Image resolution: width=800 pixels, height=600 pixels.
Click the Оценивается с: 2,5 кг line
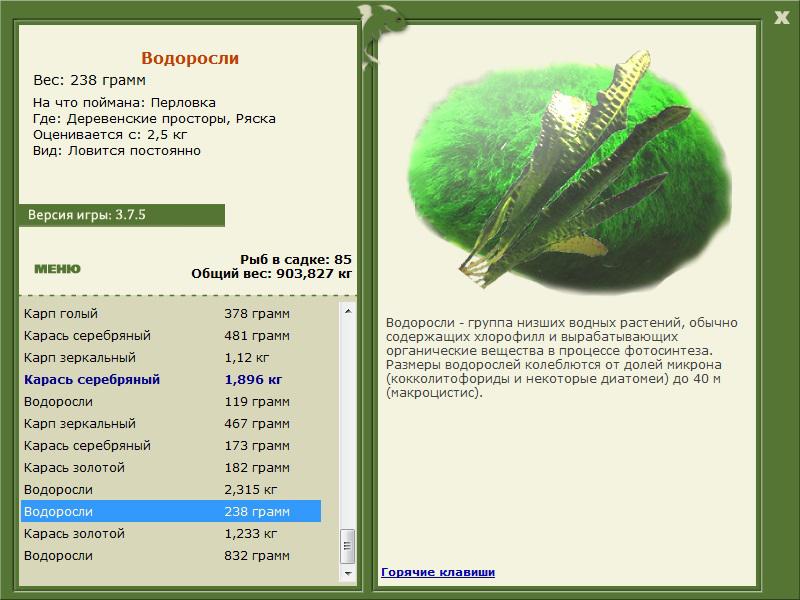(x=110, y=135)
